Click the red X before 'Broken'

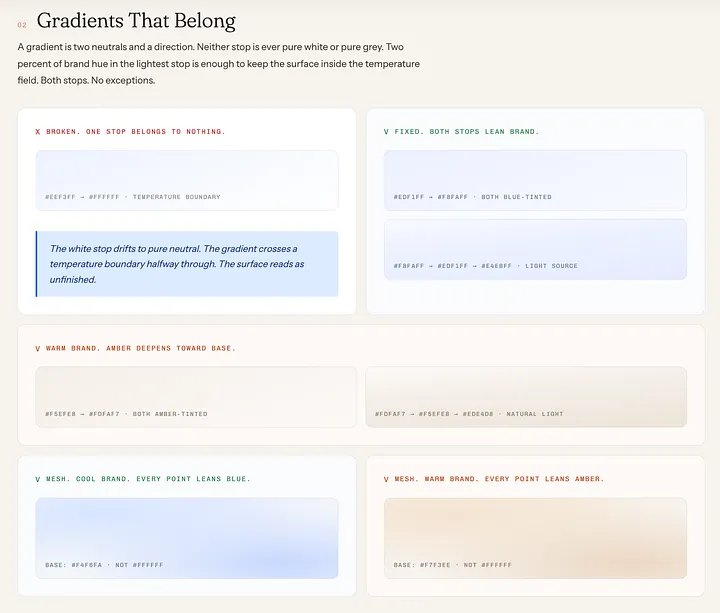pos(38,132)
